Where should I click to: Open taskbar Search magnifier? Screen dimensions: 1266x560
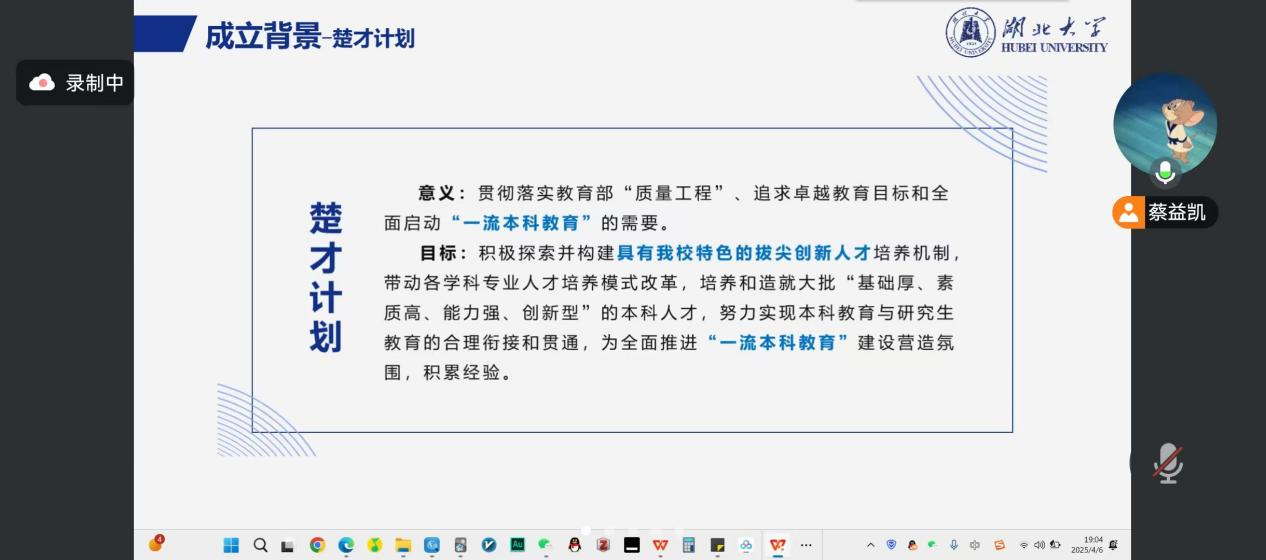point(260,545)
